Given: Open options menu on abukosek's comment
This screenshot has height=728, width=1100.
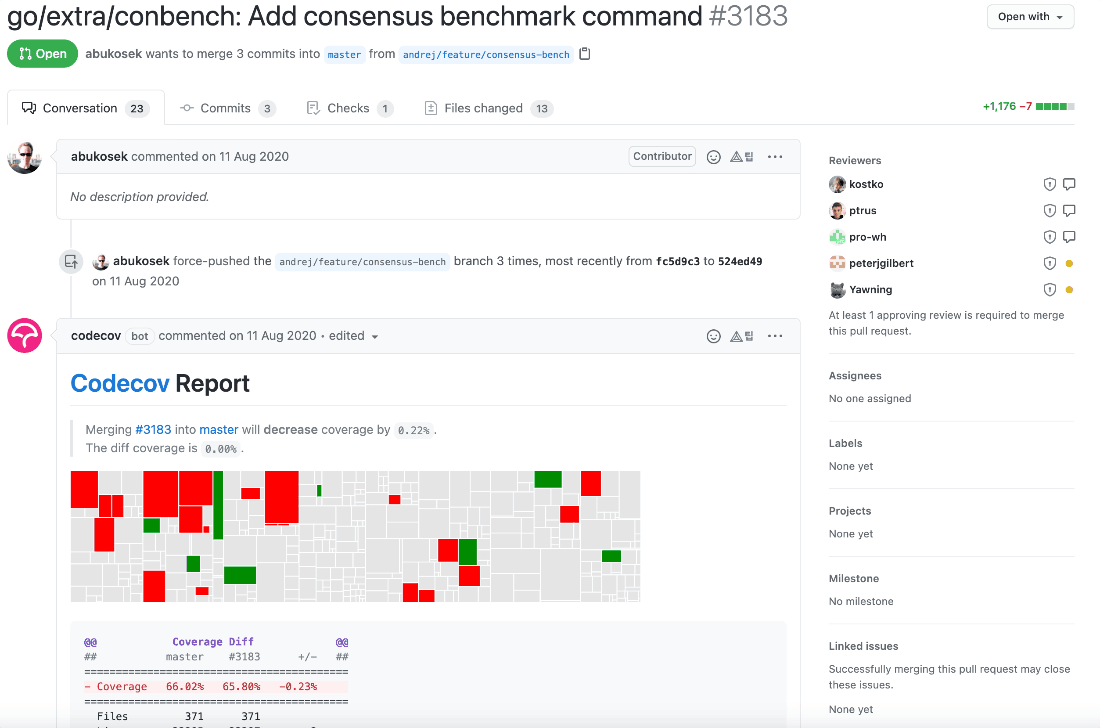Looking at the screenshot, I should click(x=774, y=157).
